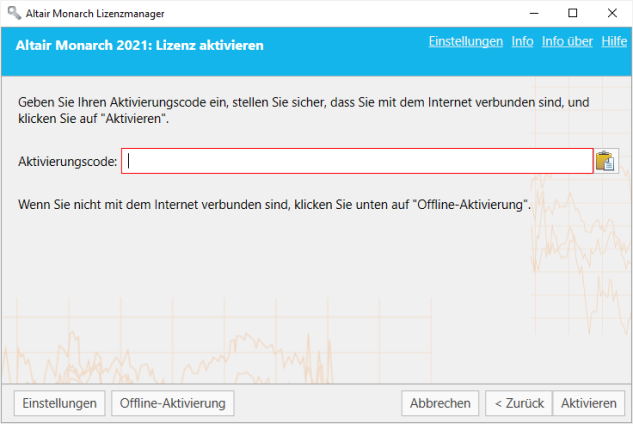Go back with the < Zurück button

(519, 403)
